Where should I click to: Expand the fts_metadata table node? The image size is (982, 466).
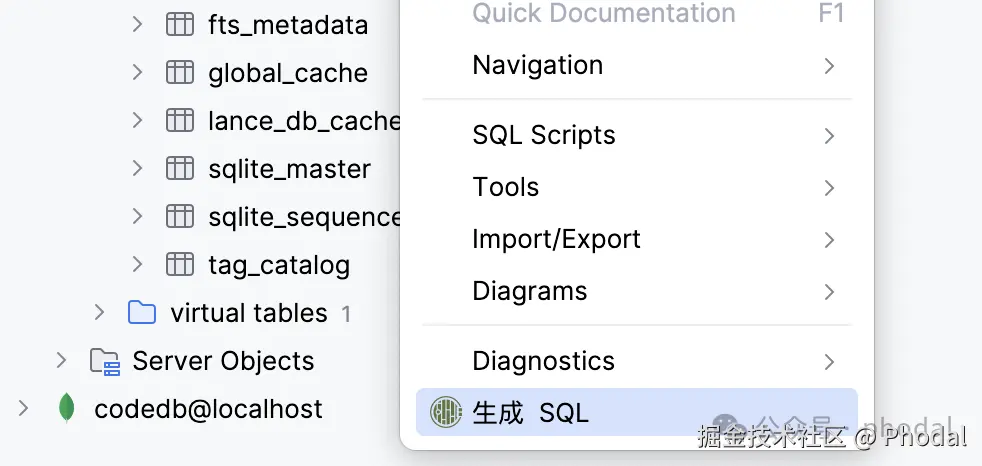[137, 25]
